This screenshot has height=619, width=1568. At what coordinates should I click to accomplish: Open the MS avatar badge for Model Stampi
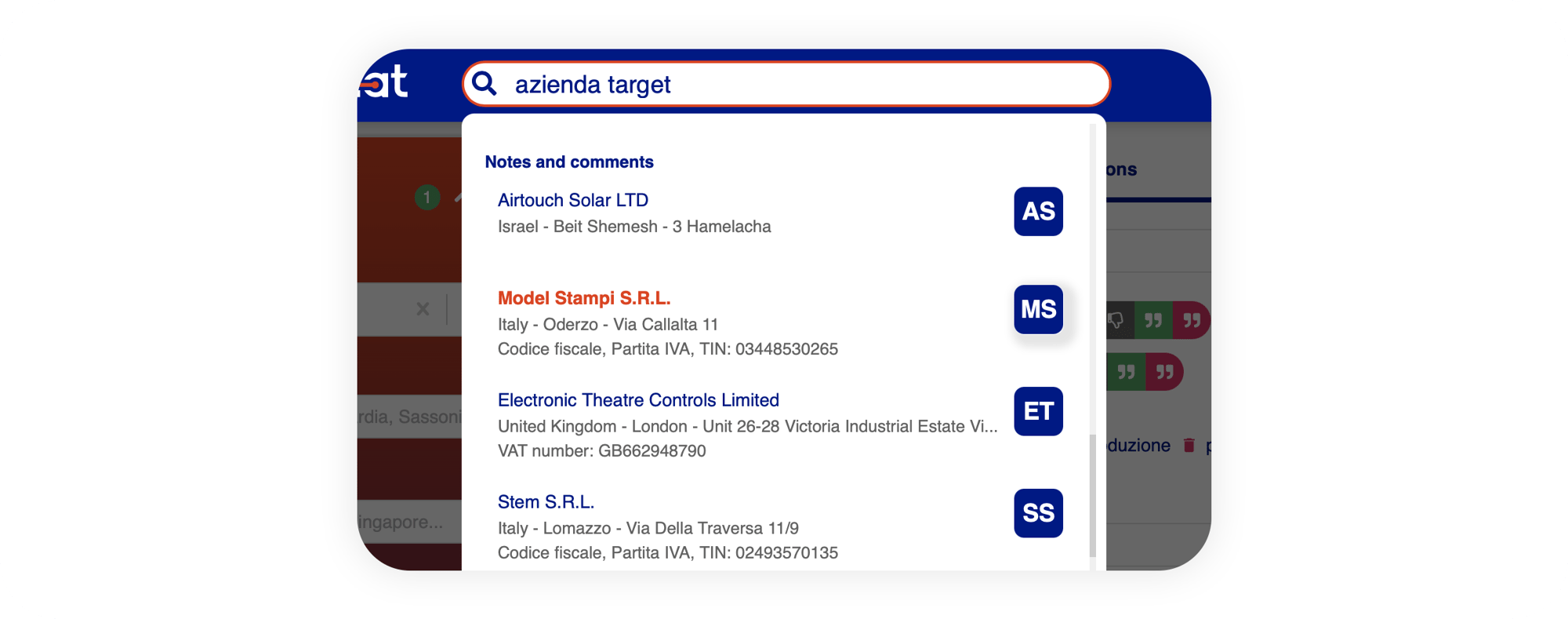[x=1038, y=309]
